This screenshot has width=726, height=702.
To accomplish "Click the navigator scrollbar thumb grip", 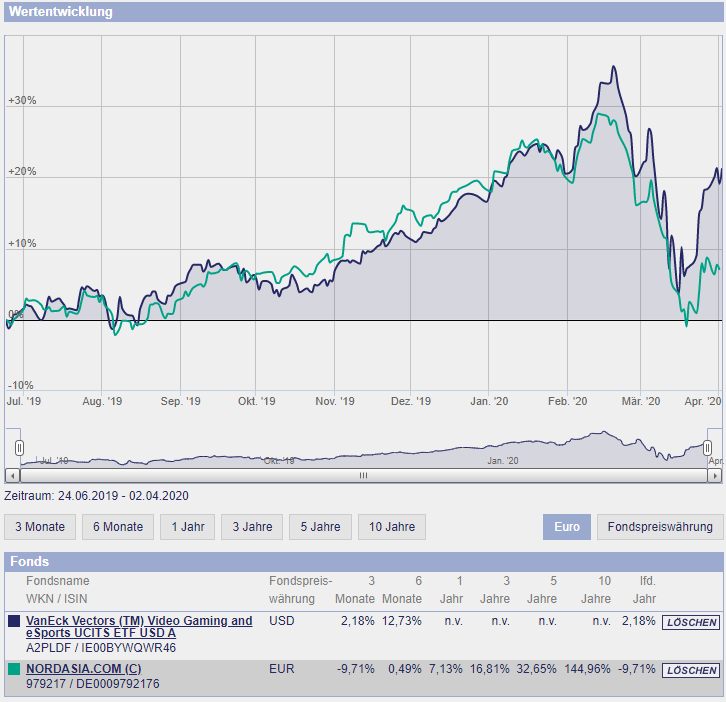I will 363,476.
